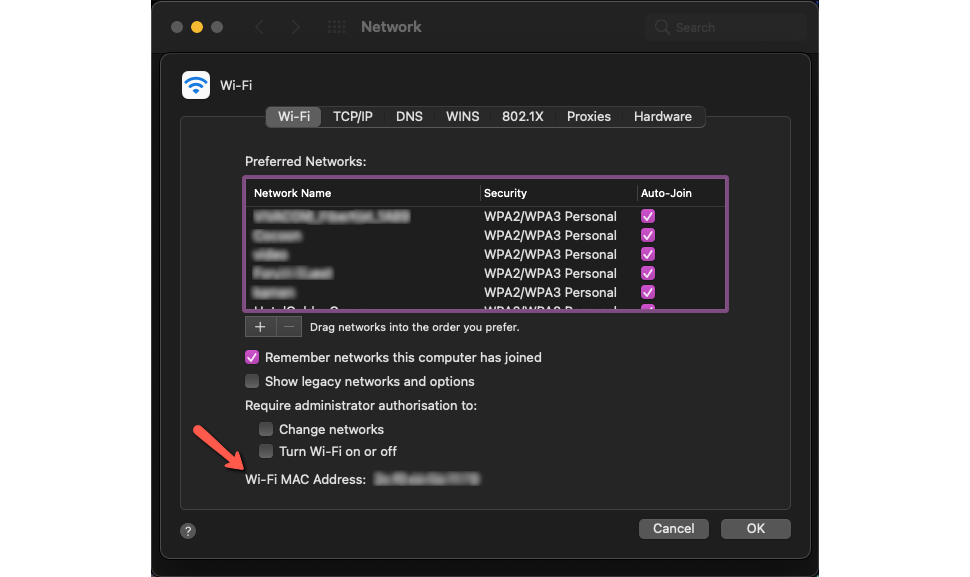This screenshot has width=970, height=577.
Task: Go to the Proxies tab
Action: point(588,117)
